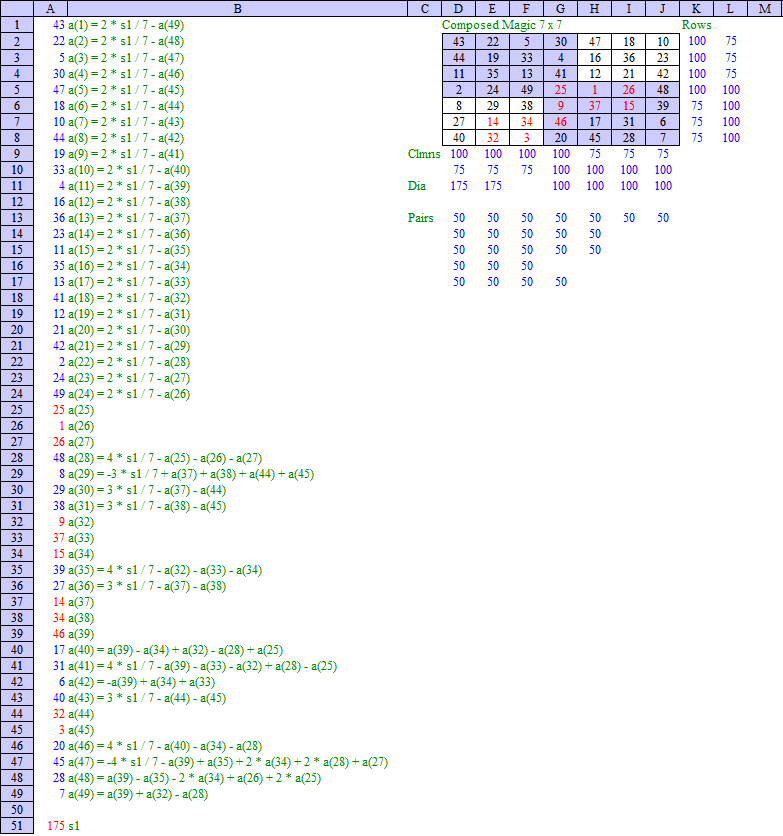Select column A header
This screenshot has width=783, height=836.
(50, 9)
